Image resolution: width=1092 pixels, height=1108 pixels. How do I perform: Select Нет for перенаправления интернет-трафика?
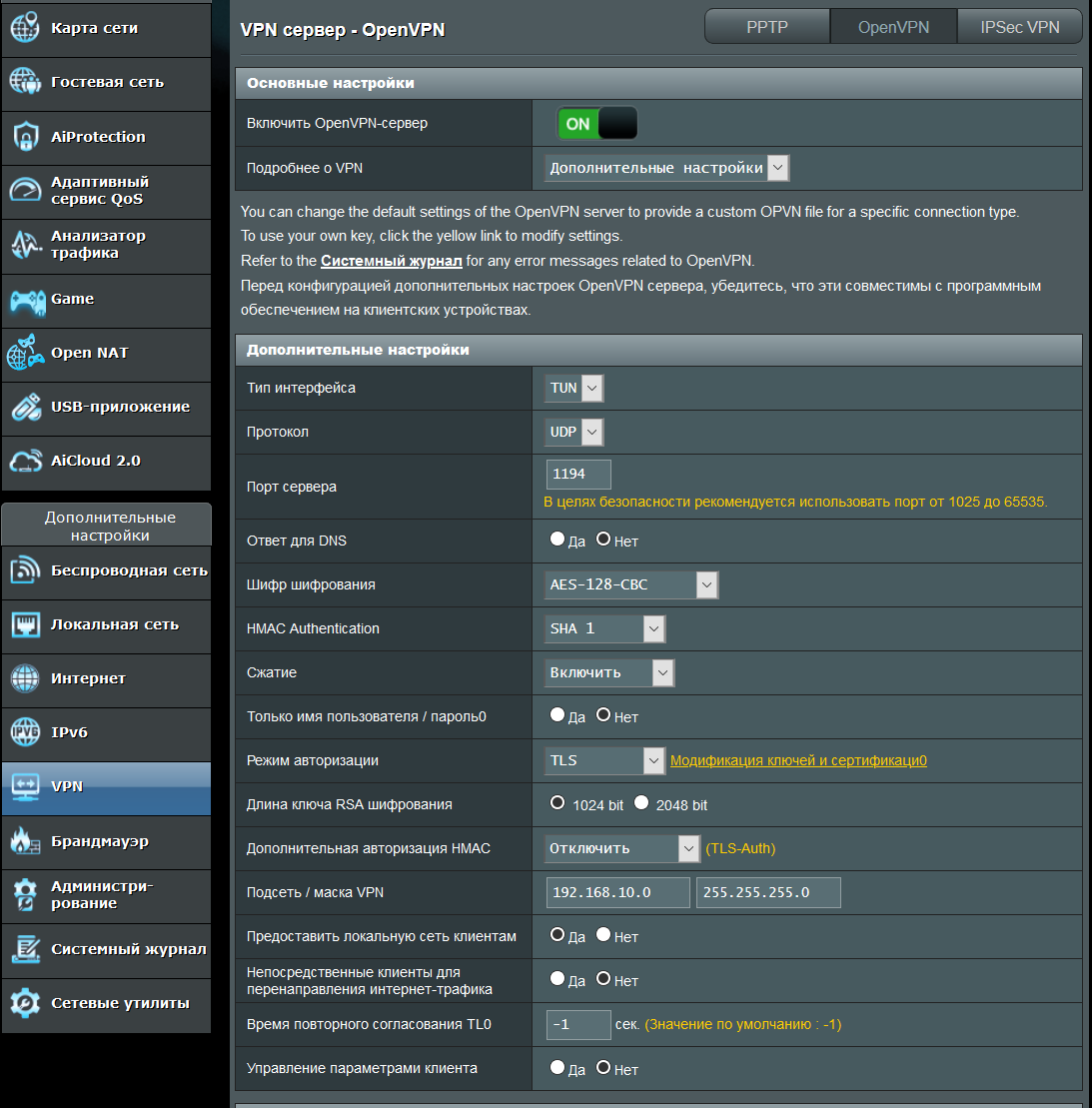coord(602,979)
